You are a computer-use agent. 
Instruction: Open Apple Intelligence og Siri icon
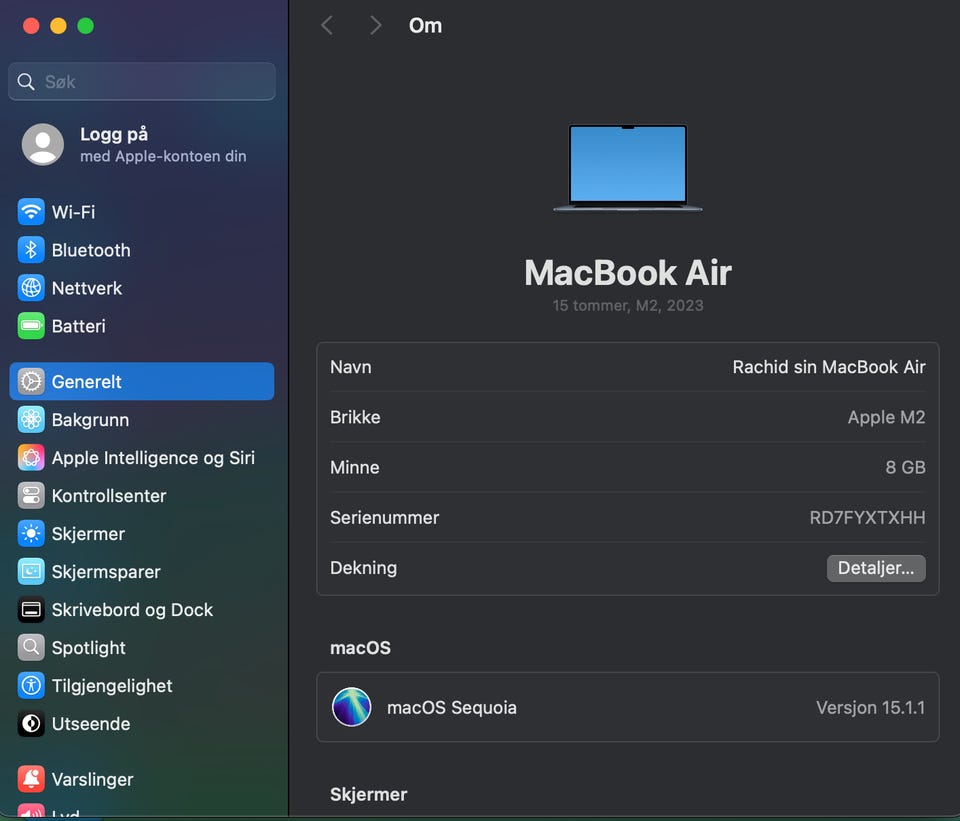[x=31, y=458]
